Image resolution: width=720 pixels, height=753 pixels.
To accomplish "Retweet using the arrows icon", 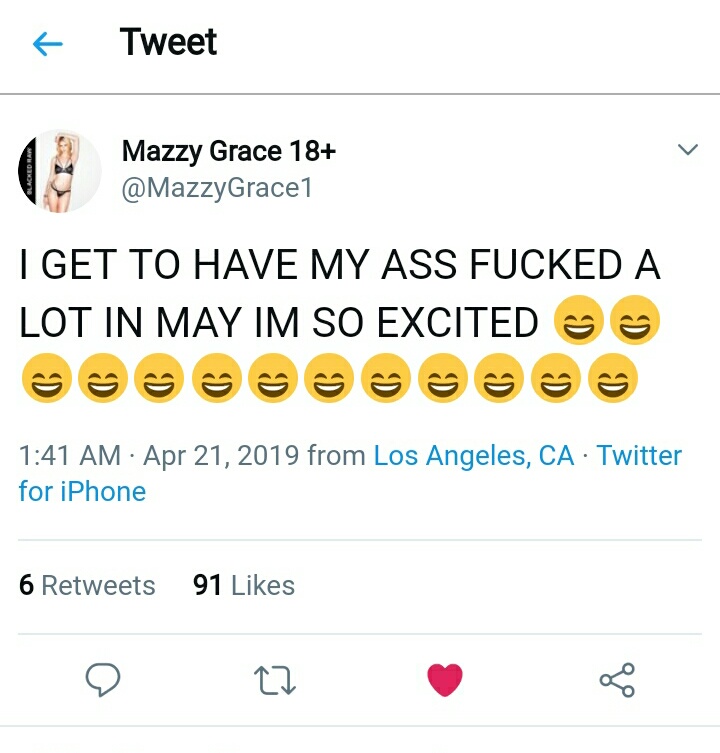I will click(274, 681).
